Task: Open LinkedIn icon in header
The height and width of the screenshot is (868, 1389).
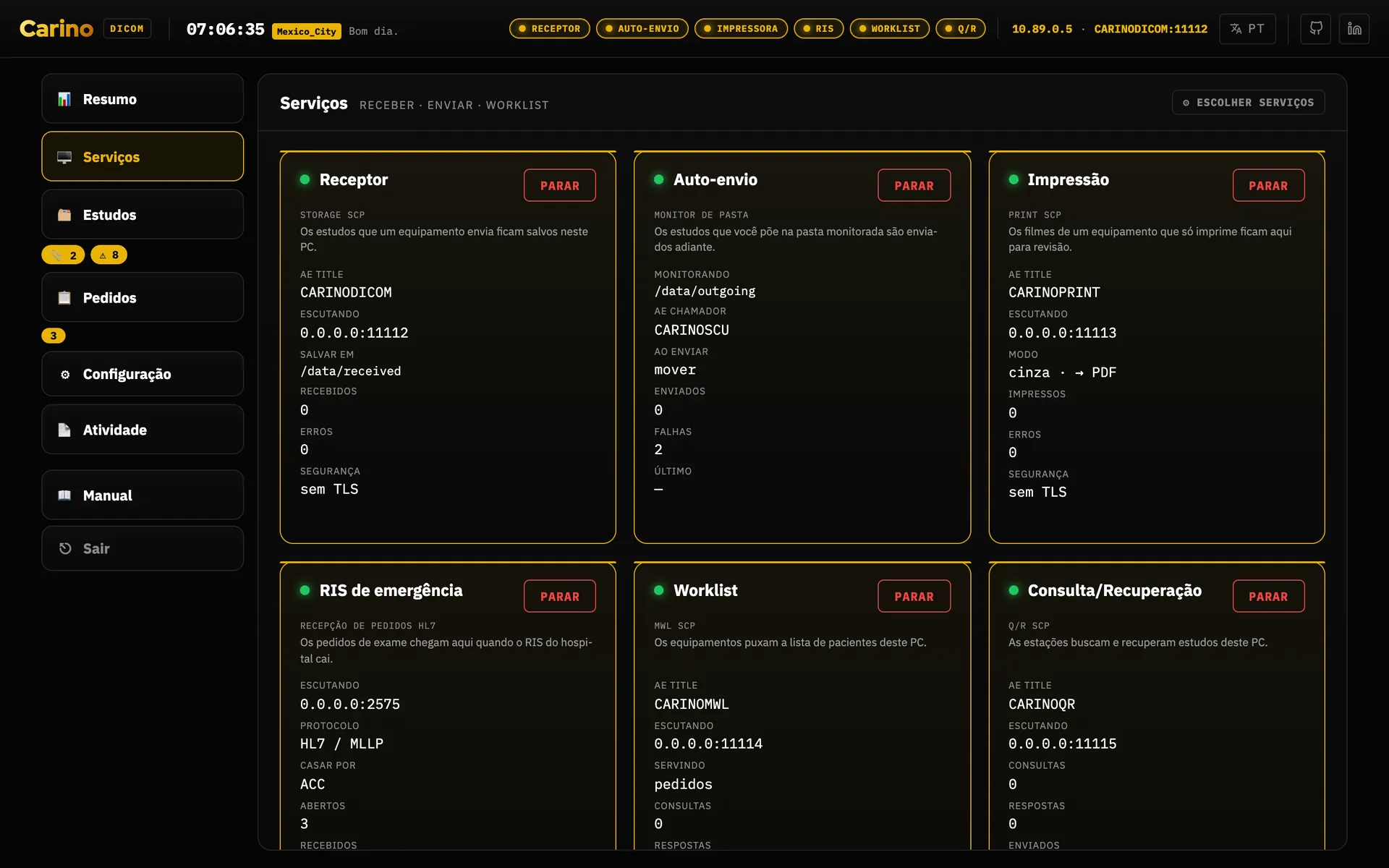Action: [1354, 29]
